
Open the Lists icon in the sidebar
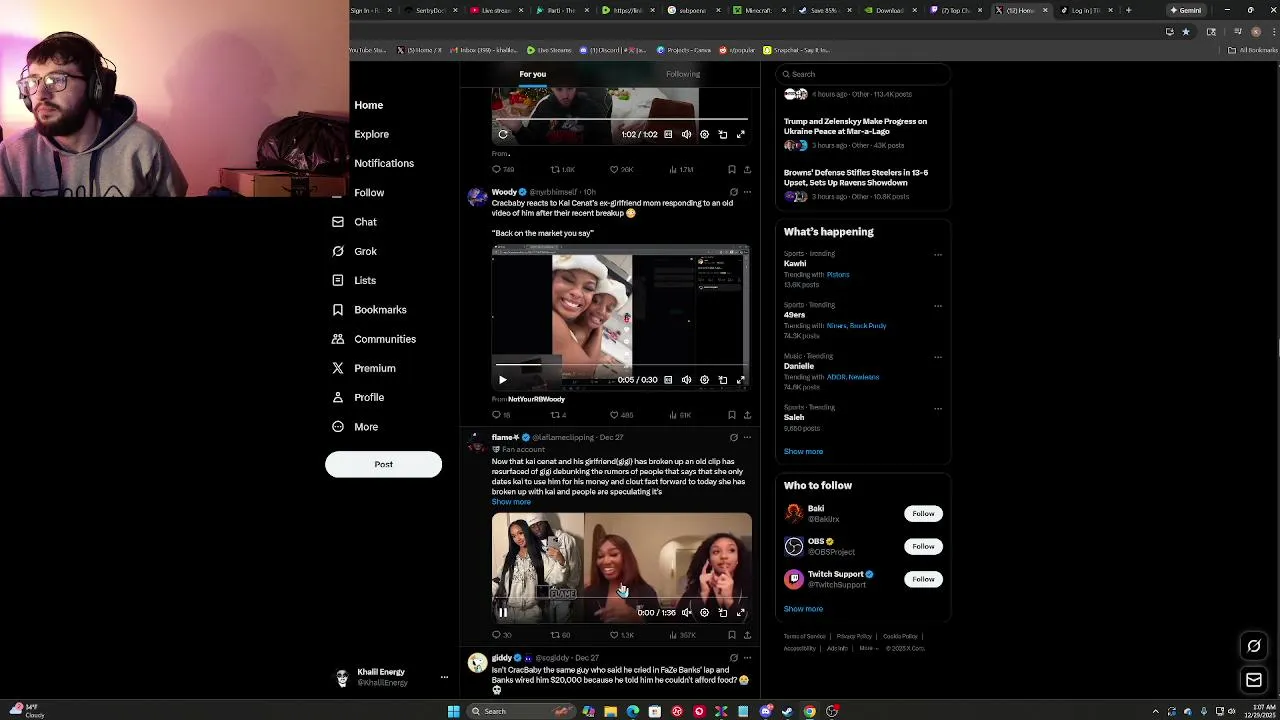(338, 280)
